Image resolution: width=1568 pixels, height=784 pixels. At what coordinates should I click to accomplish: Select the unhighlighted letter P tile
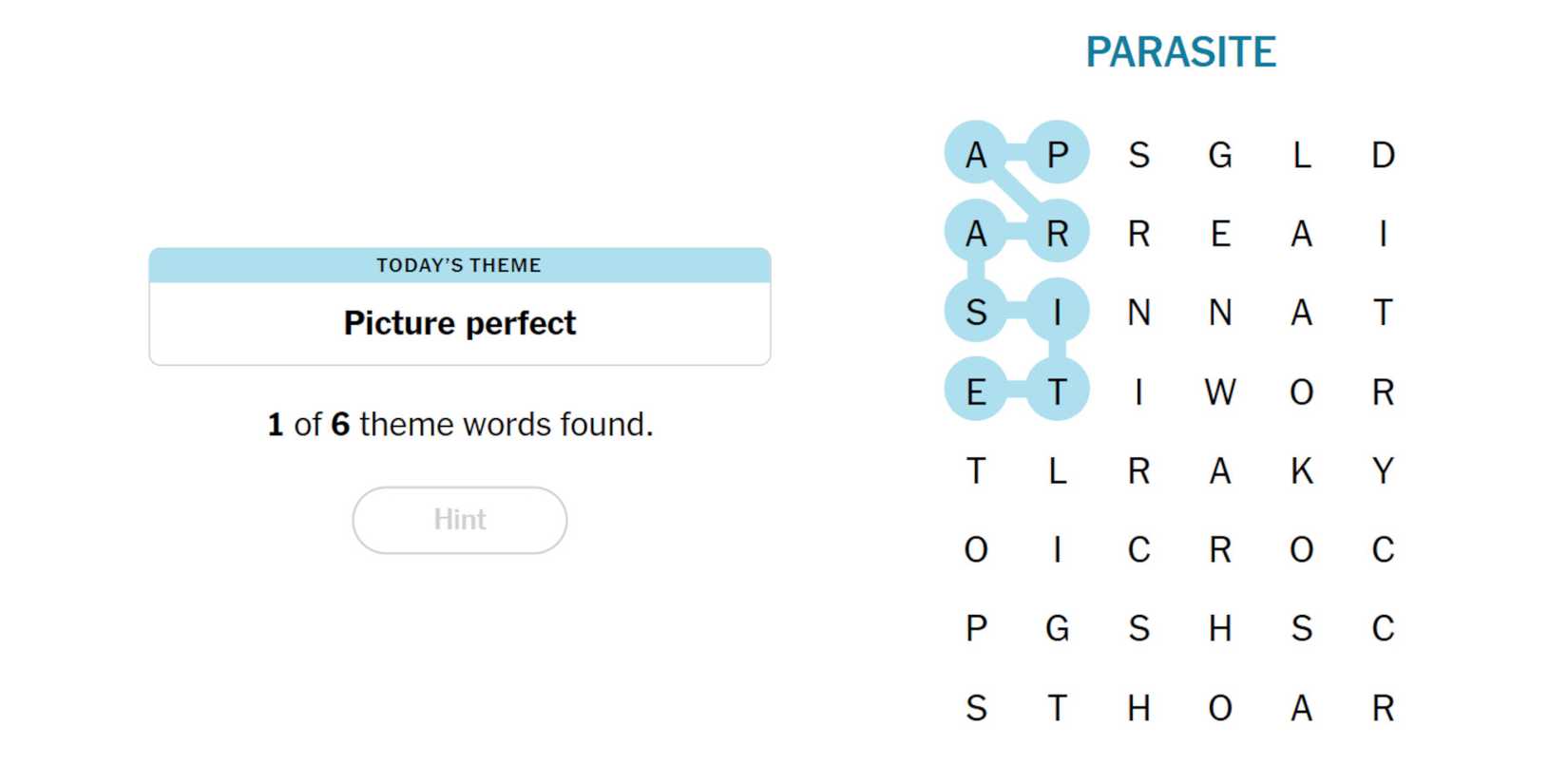pyautogui.click(x=976, y=628)
